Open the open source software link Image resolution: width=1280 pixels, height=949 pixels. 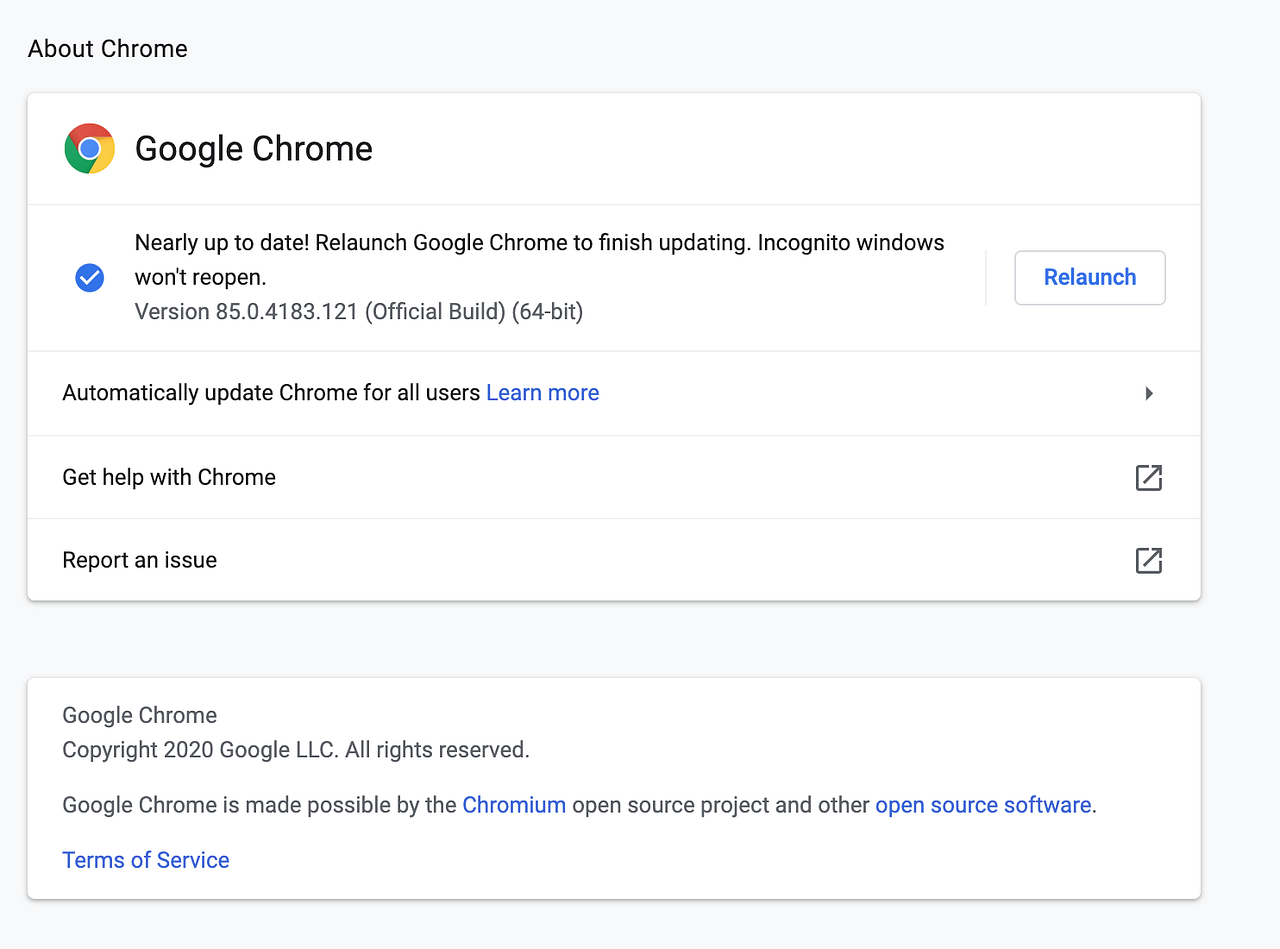click(982, 805)
